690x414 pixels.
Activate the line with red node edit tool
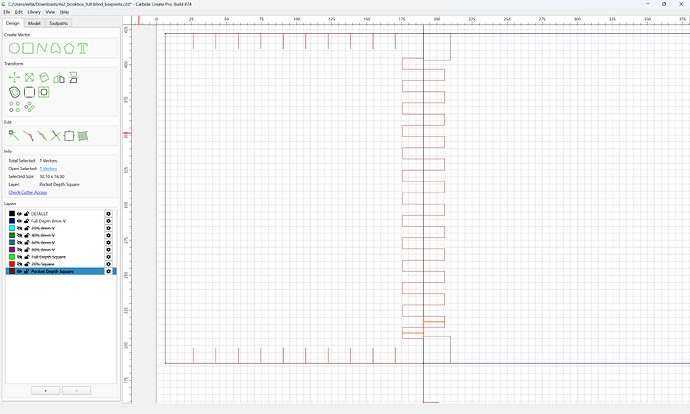tap(28, 136)
